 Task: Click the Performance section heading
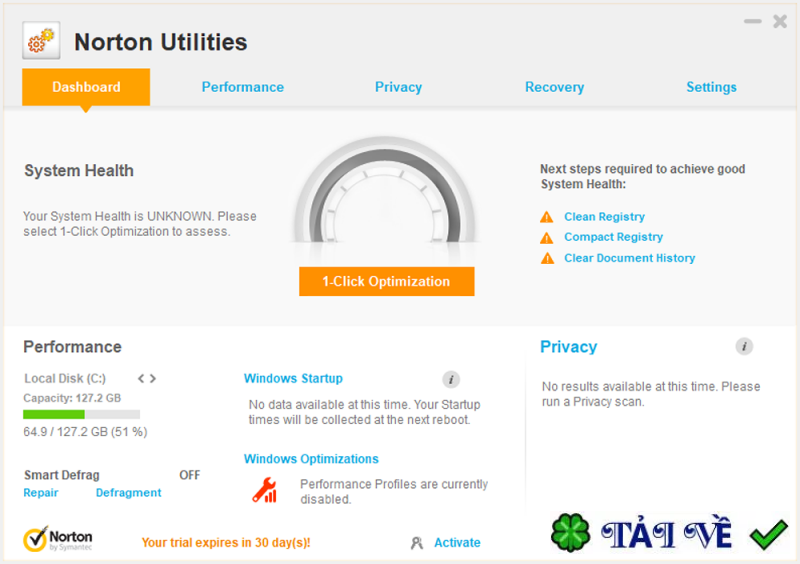(72, 347)
